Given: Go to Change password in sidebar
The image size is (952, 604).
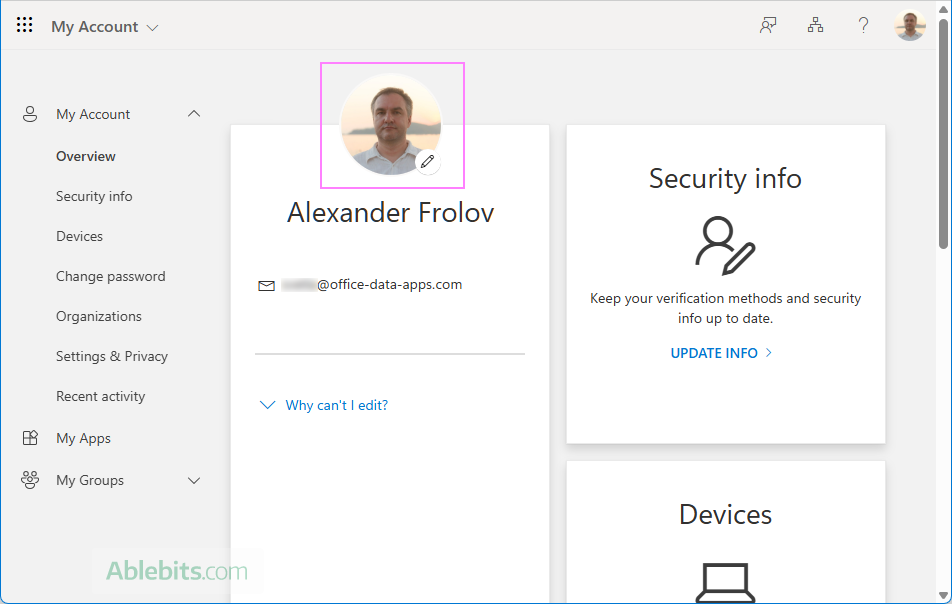Looking at the screenshot, I should pyautogui.click(x=110, y=276).
